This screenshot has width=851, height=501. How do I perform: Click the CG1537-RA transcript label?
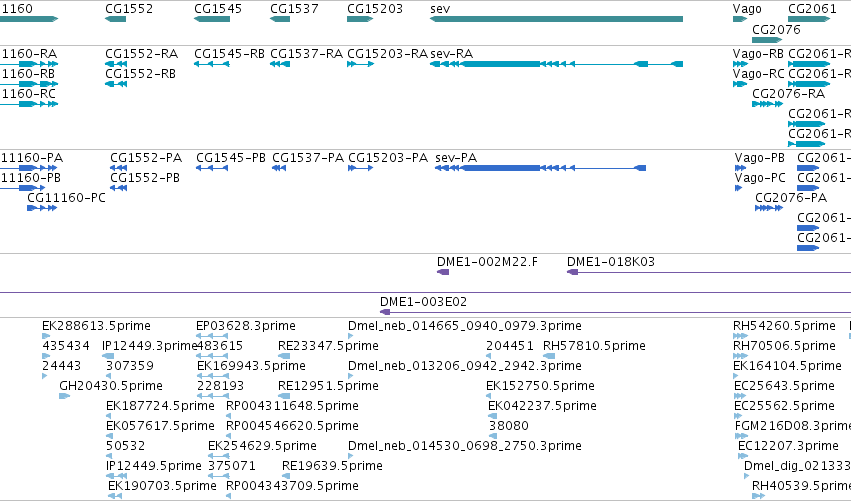pyautogui.click(x=307, y=54)
